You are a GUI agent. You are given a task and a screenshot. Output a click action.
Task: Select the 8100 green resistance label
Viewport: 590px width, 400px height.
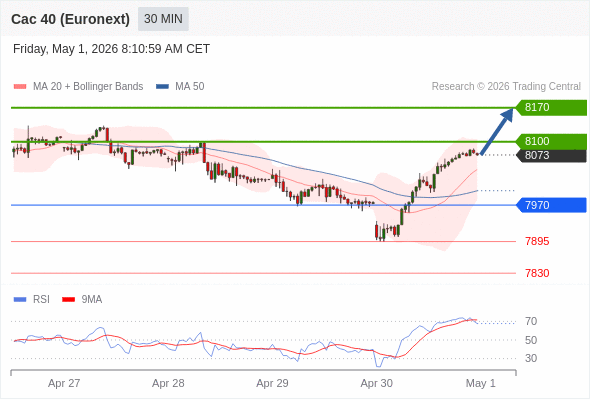551,141
